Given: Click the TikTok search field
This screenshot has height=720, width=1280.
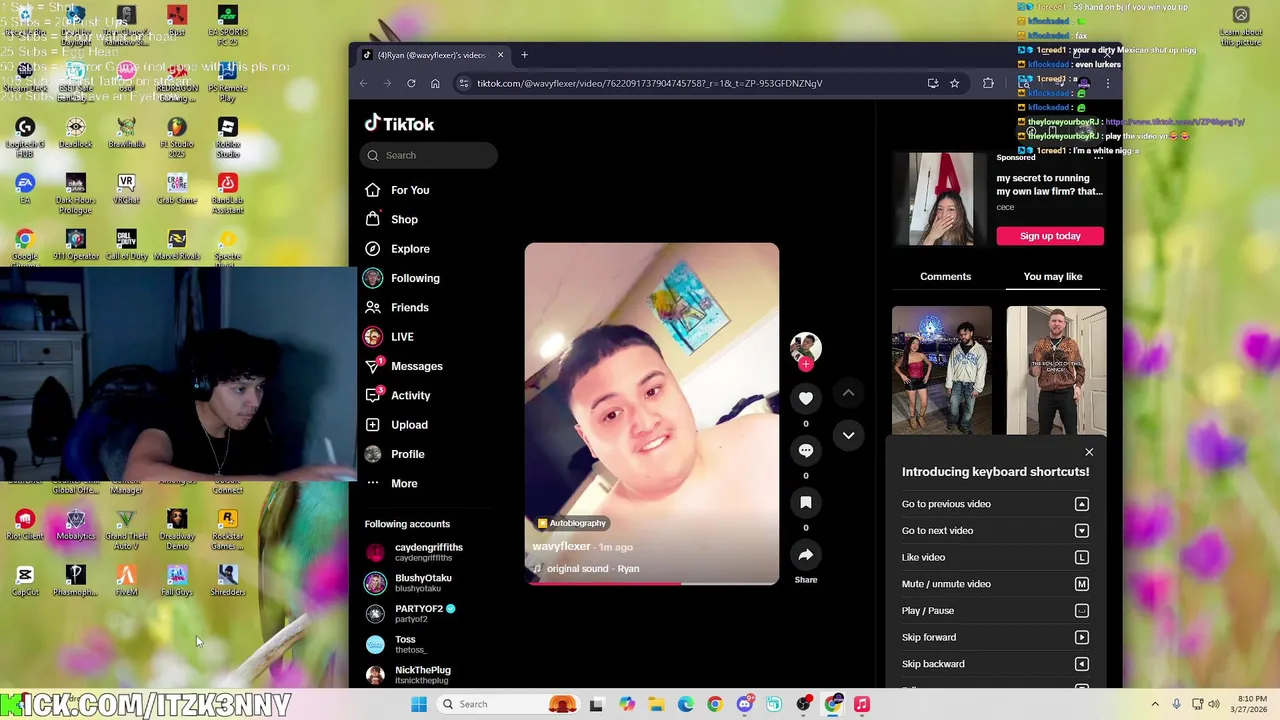Looking at the screenshot, I should (429, 155).
